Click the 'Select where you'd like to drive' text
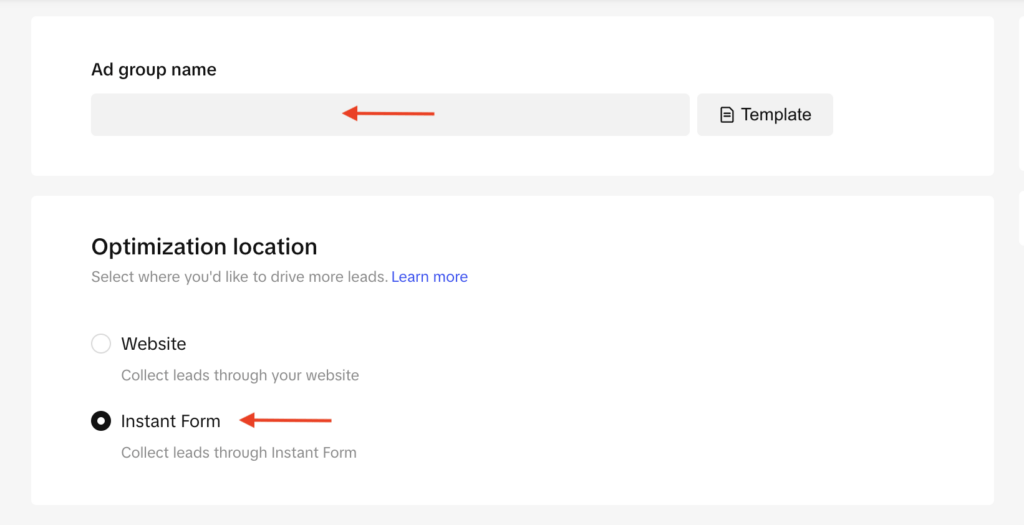 (x=238, y=277)
